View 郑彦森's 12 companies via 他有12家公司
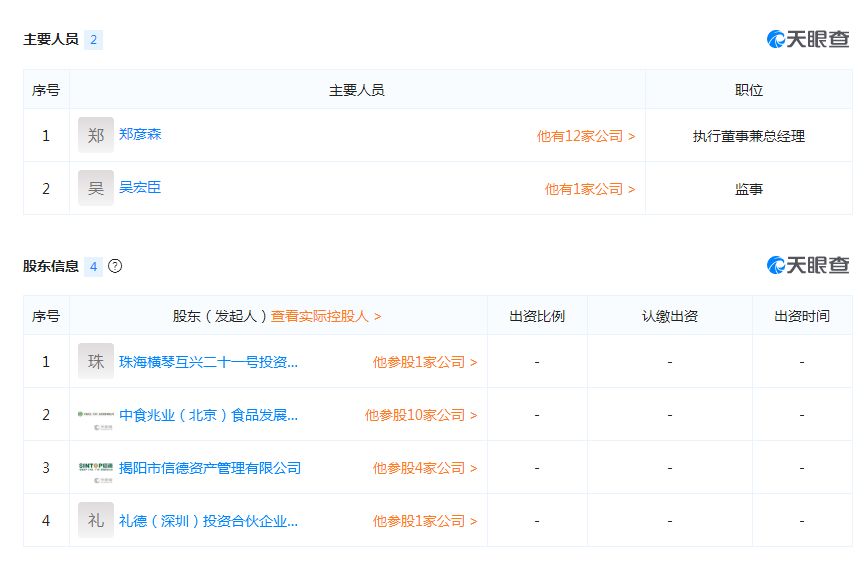This screenshot has width=868, height=572. tap(586, 136)
